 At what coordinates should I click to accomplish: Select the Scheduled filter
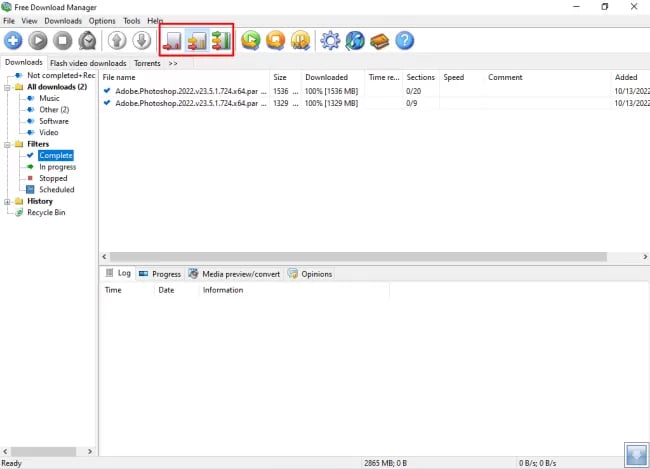[x=57, y=190]
